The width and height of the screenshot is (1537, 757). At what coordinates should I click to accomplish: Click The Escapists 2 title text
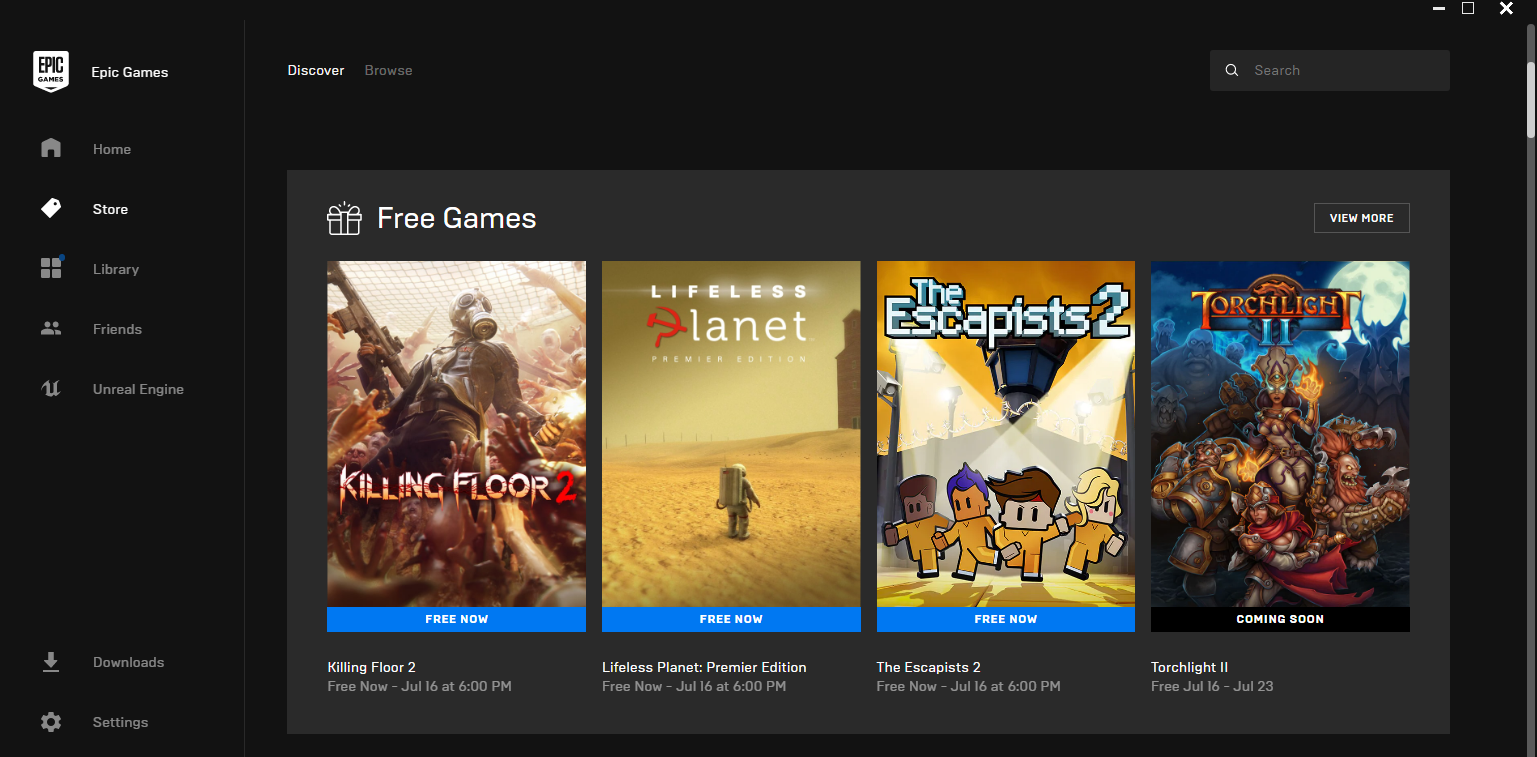pyautogui.click(x=928, y=667)
